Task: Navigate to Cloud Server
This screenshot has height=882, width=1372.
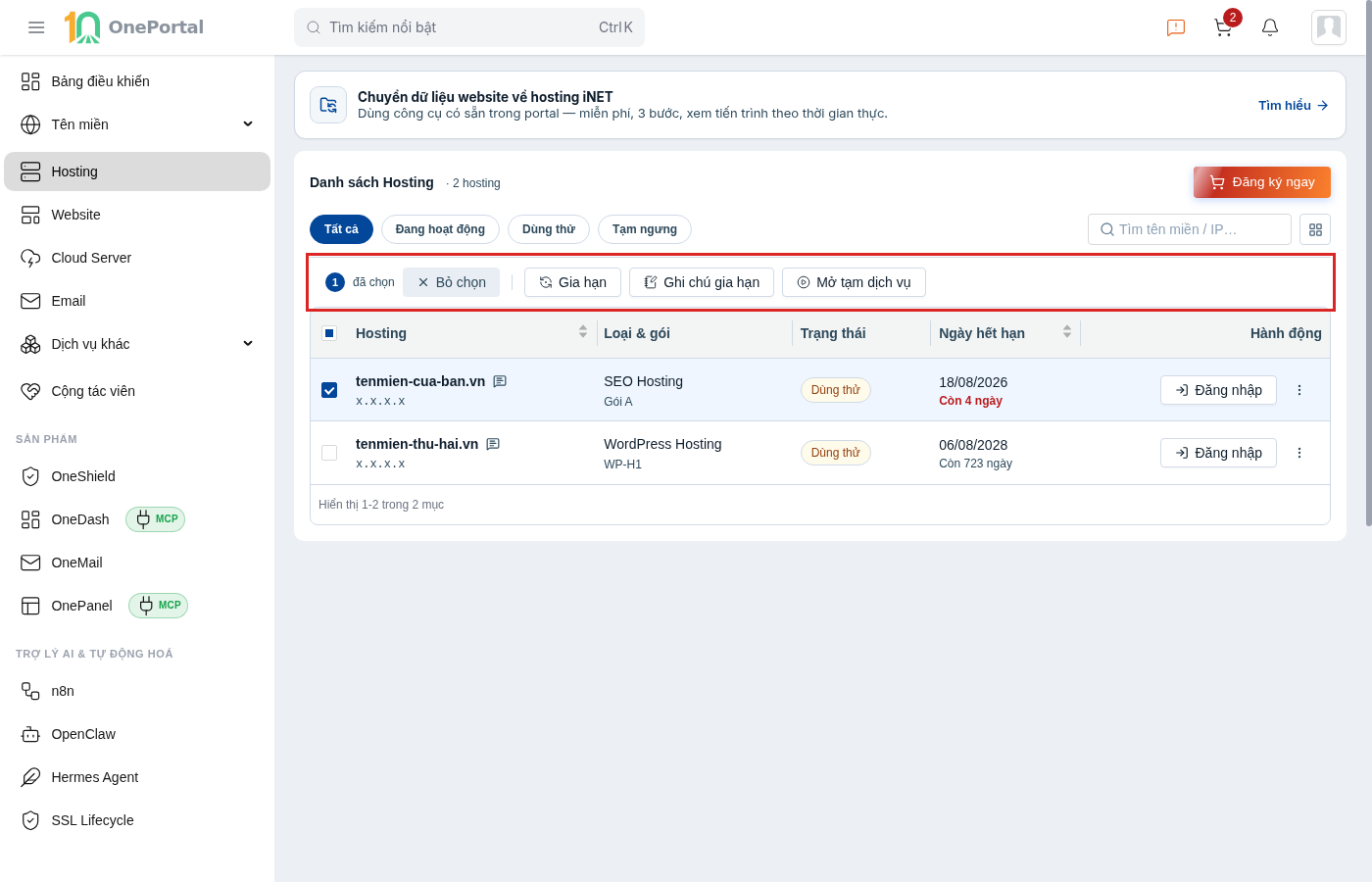Action: coord(137,258)
